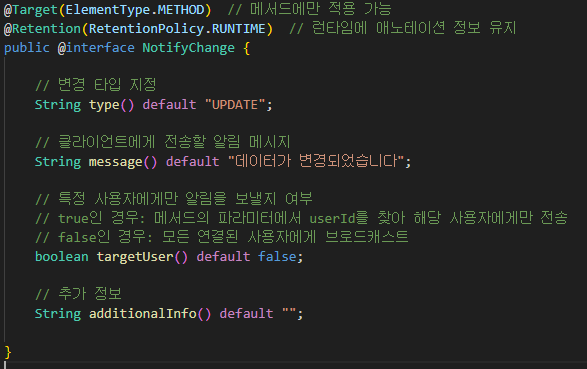Click the @interface keyword
Screen dimensions: 587x369
(x=96, y=48)
